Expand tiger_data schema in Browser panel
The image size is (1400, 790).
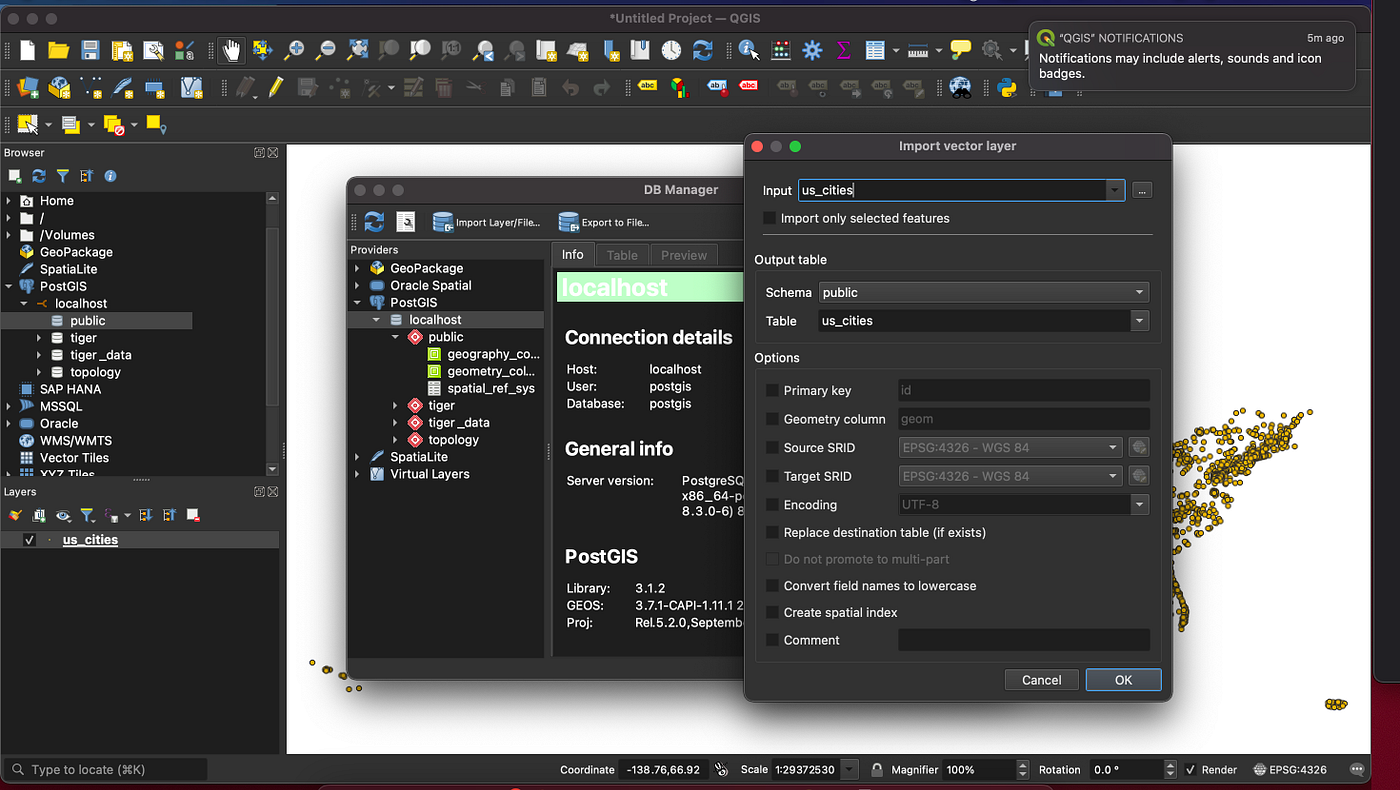pos(39,355)
